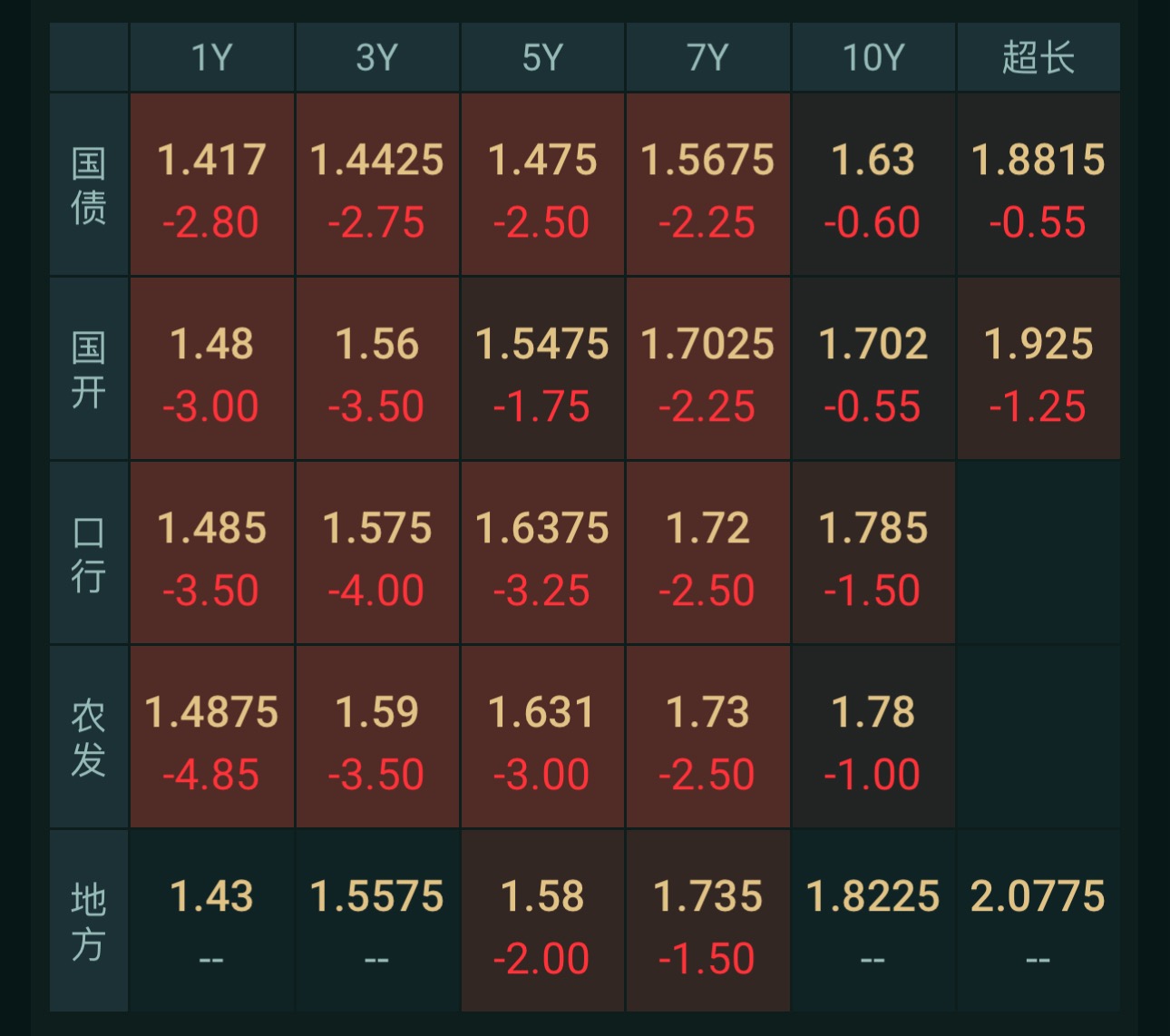This screenshot has height=1036, width=1170.
Task: Select the 国开 3Y yield 1.56
Action: tap(377, 368)
